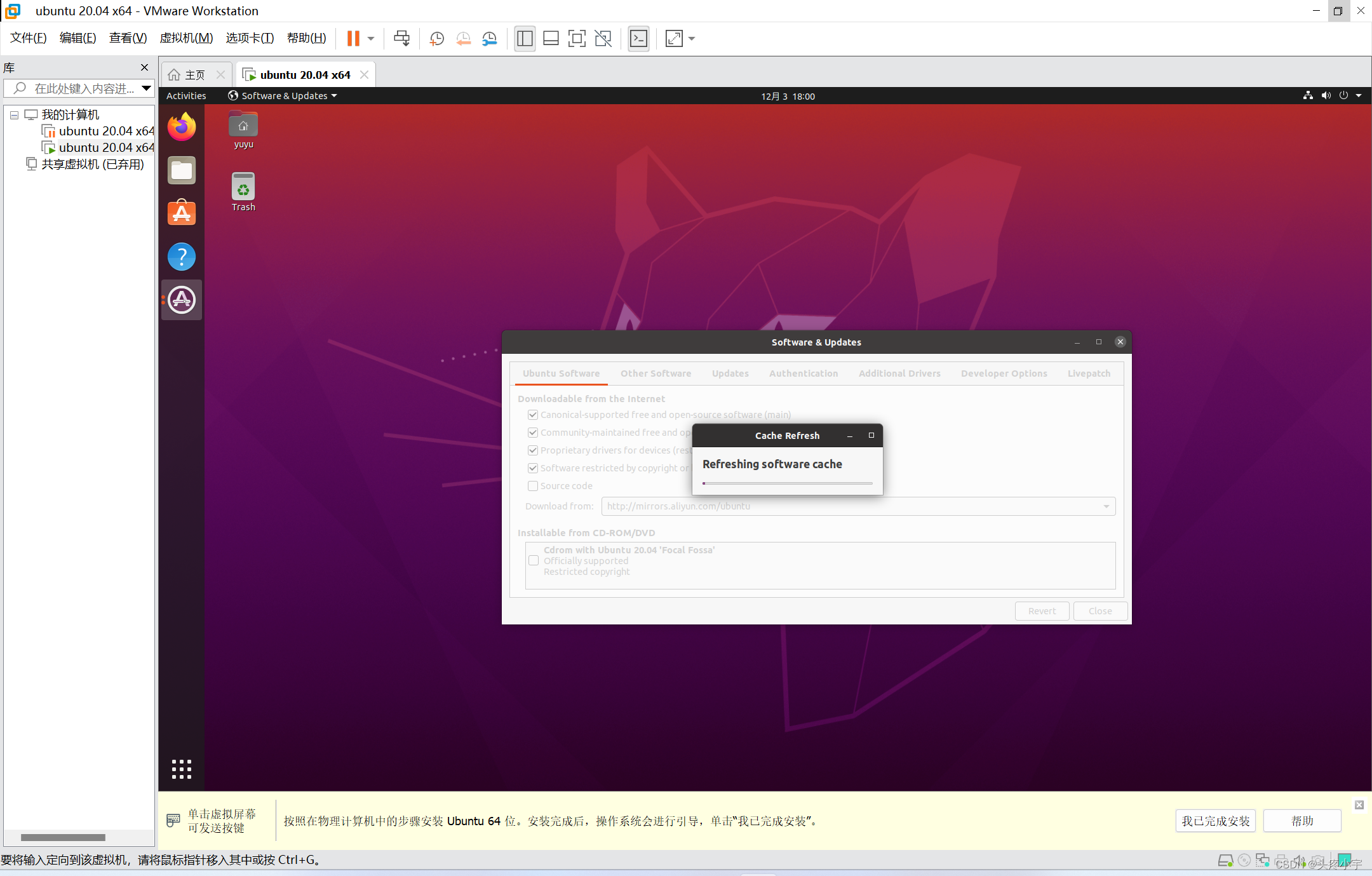Dismiss the yellow install hint bar
Screen dimensions: 1372x876
pyautogui.click(x=1359, y=805)
